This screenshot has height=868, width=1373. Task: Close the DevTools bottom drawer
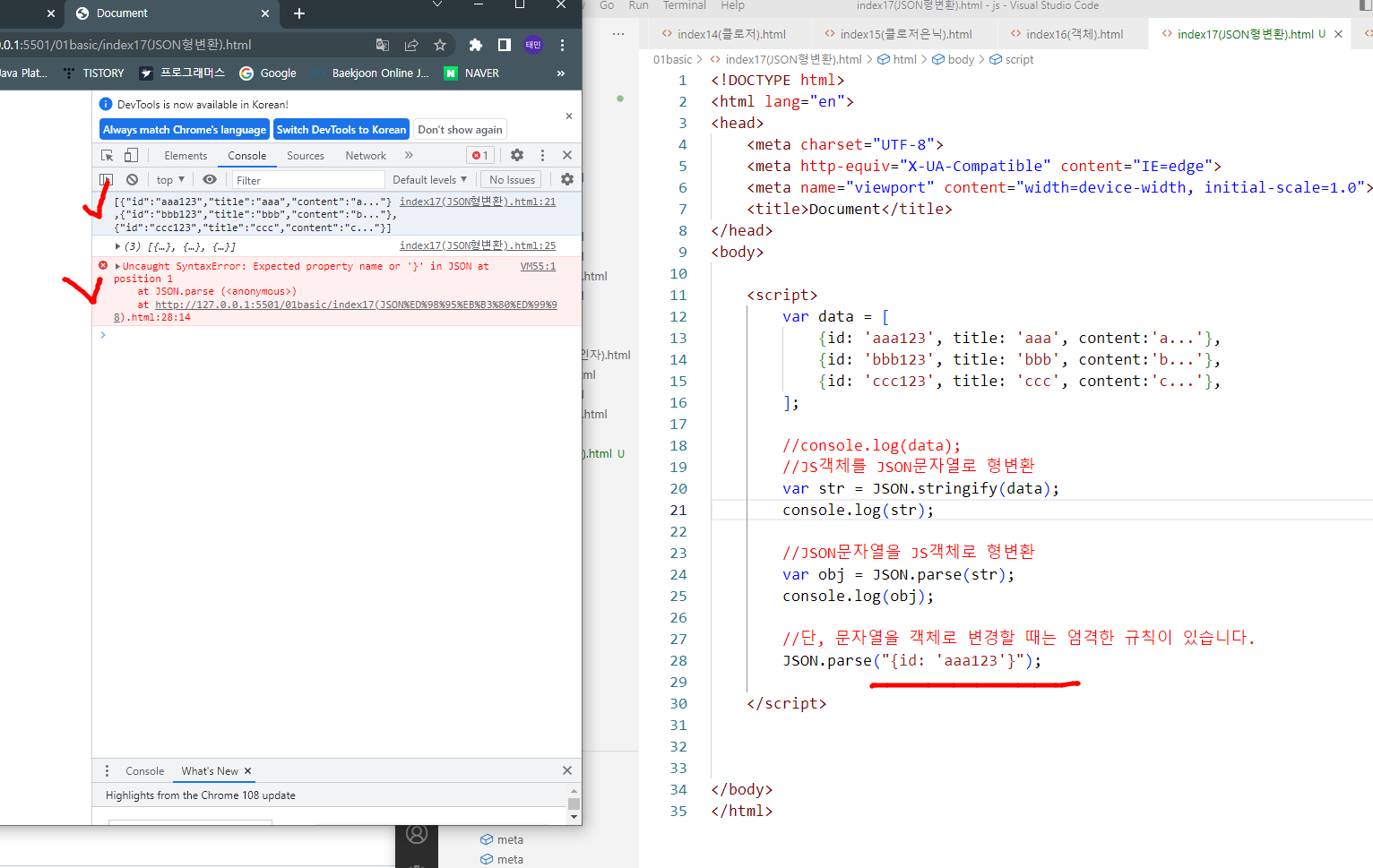click(x=567, y=770)
